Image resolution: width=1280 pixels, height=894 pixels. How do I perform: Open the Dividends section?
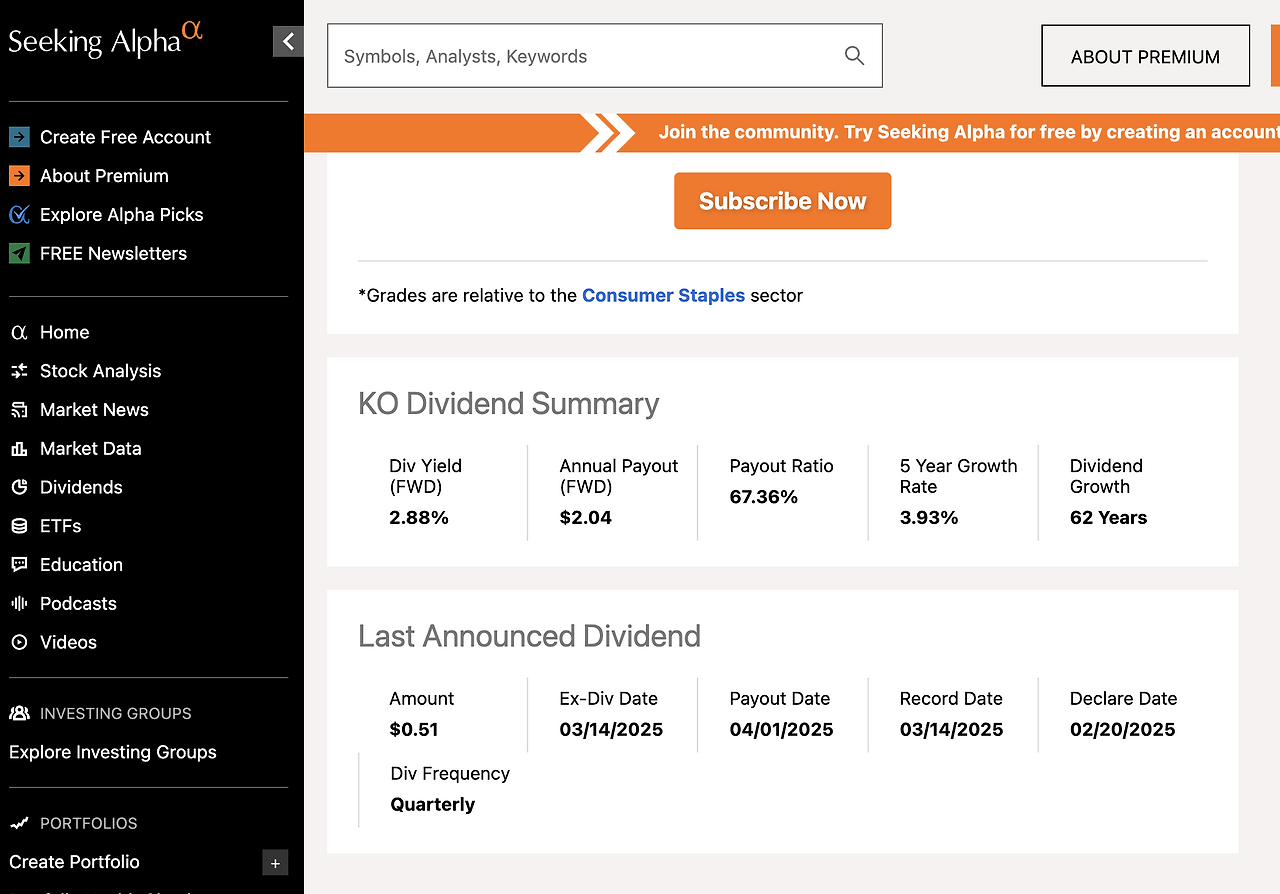(81, 487)
